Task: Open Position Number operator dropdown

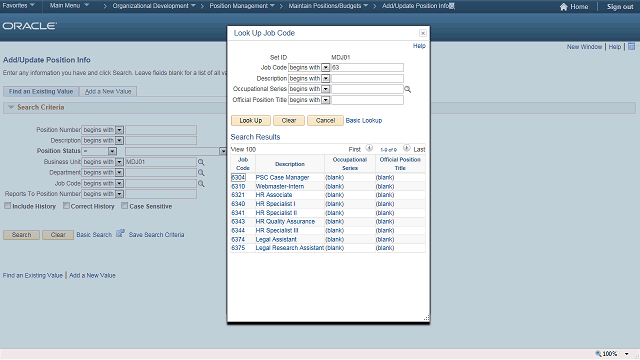Action: 119,130
